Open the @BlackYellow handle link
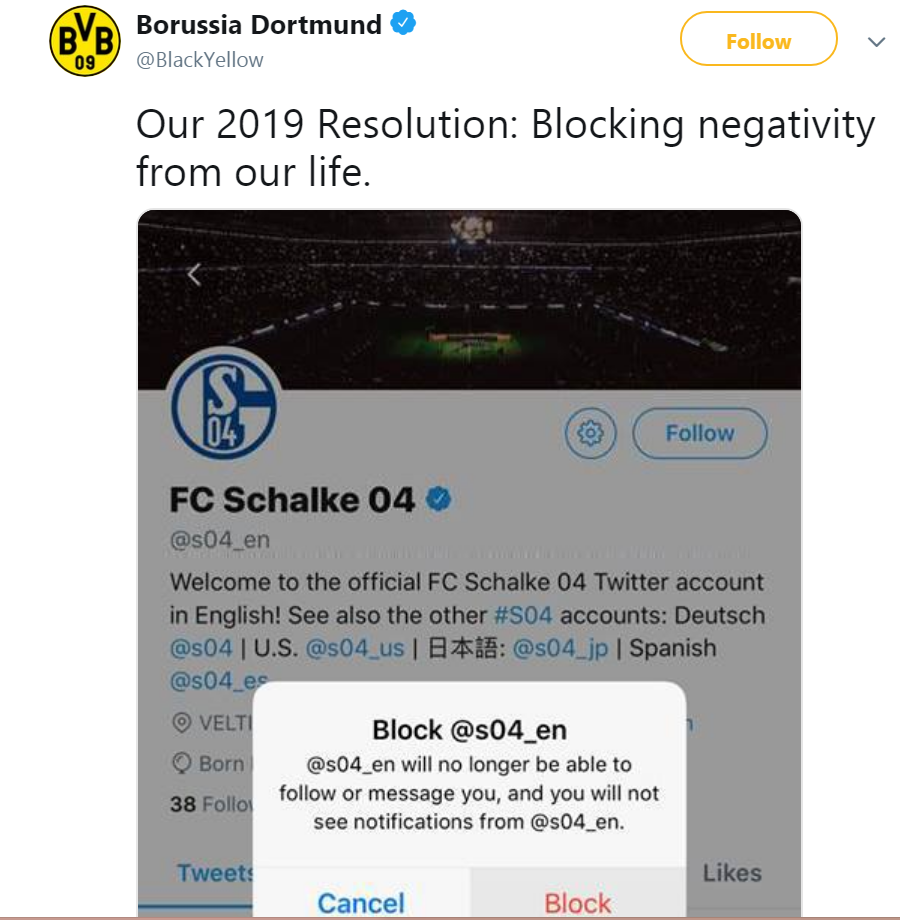 pos(200,60)
